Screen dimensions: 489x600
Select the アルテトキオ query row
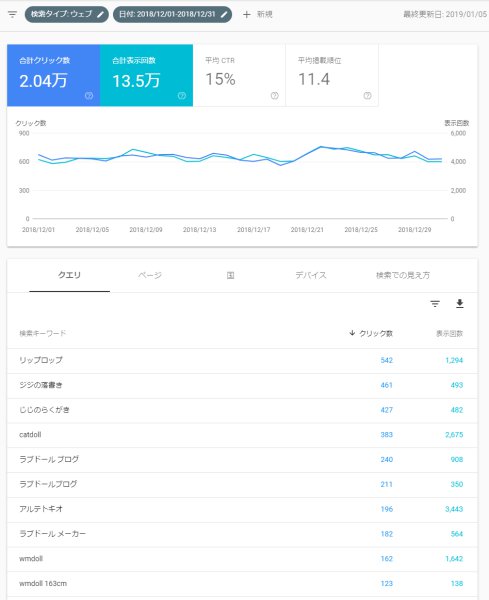[x=242, y=509]
